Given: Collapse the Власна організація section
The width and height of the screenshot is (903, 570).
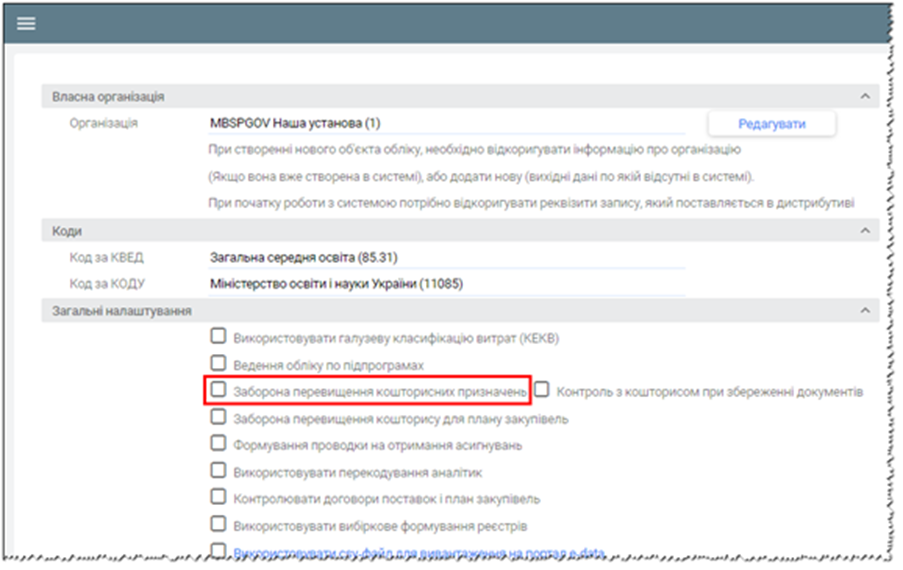Looking at the screenshot, I should (864, 97).
